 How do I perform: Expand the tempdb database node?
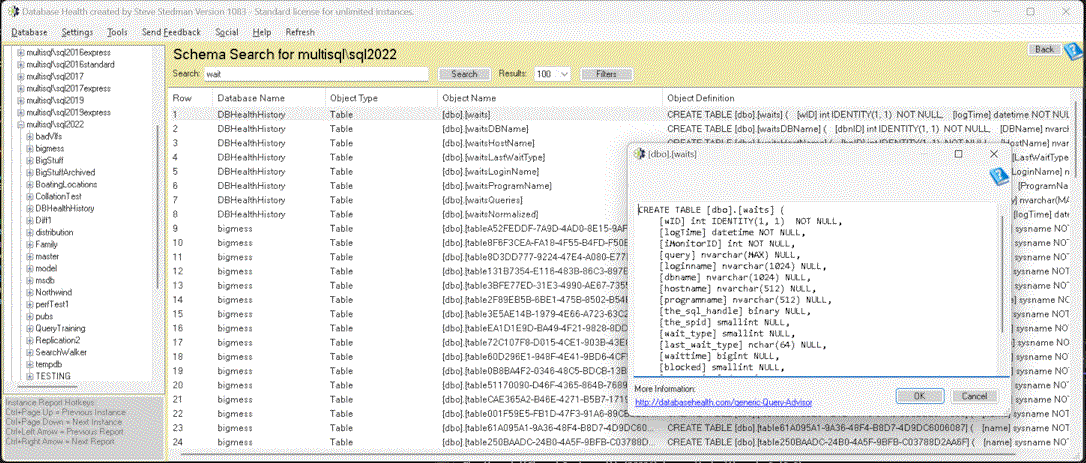30,363
